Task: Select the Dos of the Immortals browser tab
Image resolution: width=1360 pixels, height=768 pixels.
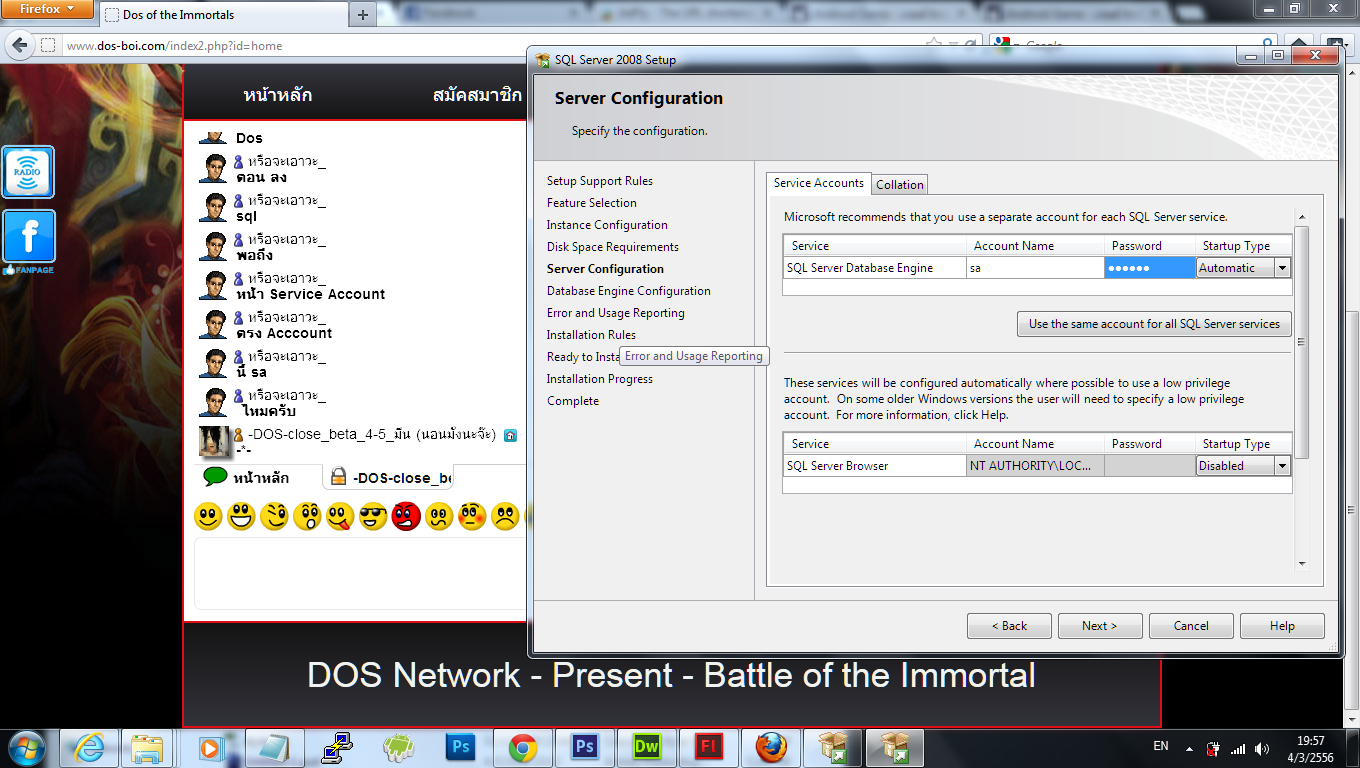Action: [x=223, y=15]
